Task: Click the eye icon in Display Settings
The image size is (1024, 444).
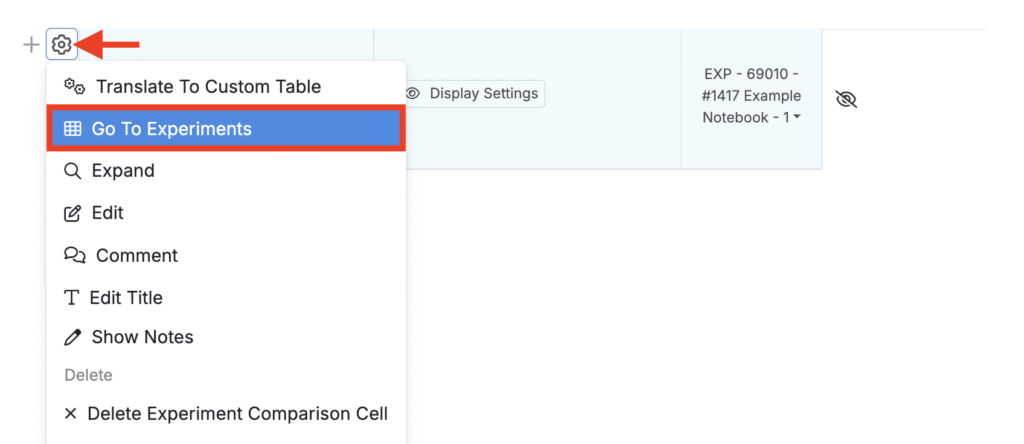Action: (x=413, y=94)
